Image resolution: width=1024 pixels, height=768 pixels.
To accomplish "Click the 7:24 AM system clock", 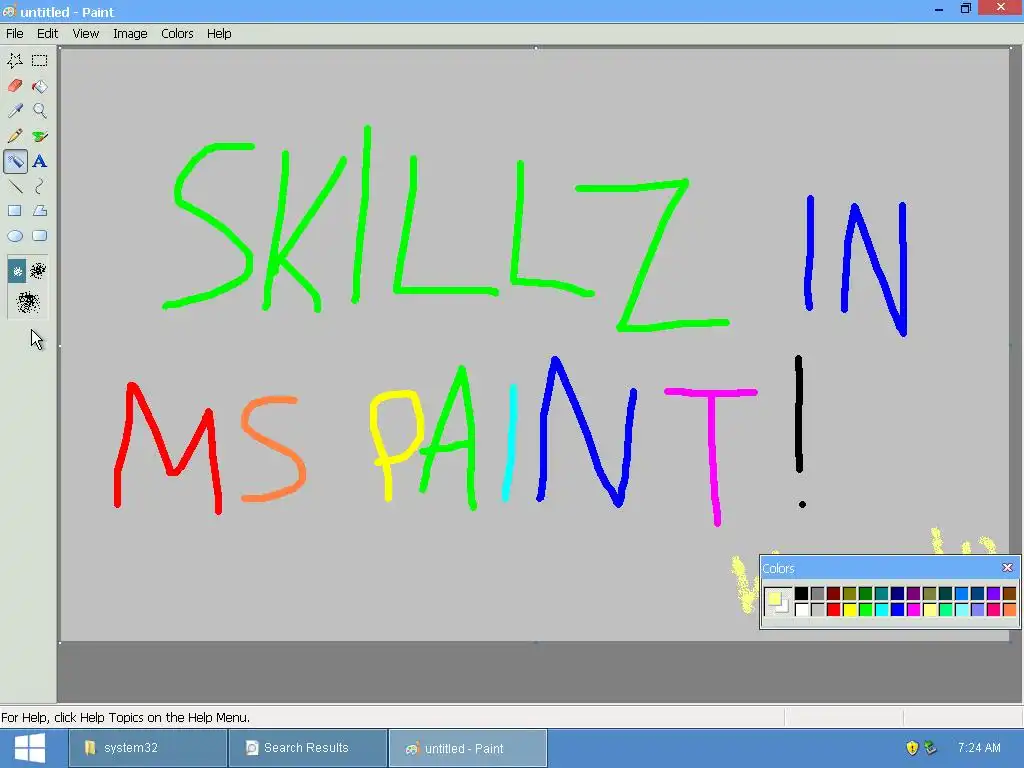I will (x=979, y=748).
